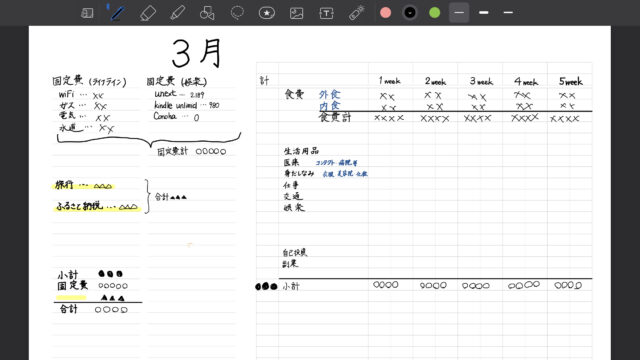Click the 医療 category text
Viewport: 640px width, 360px height.
(291, 162)
